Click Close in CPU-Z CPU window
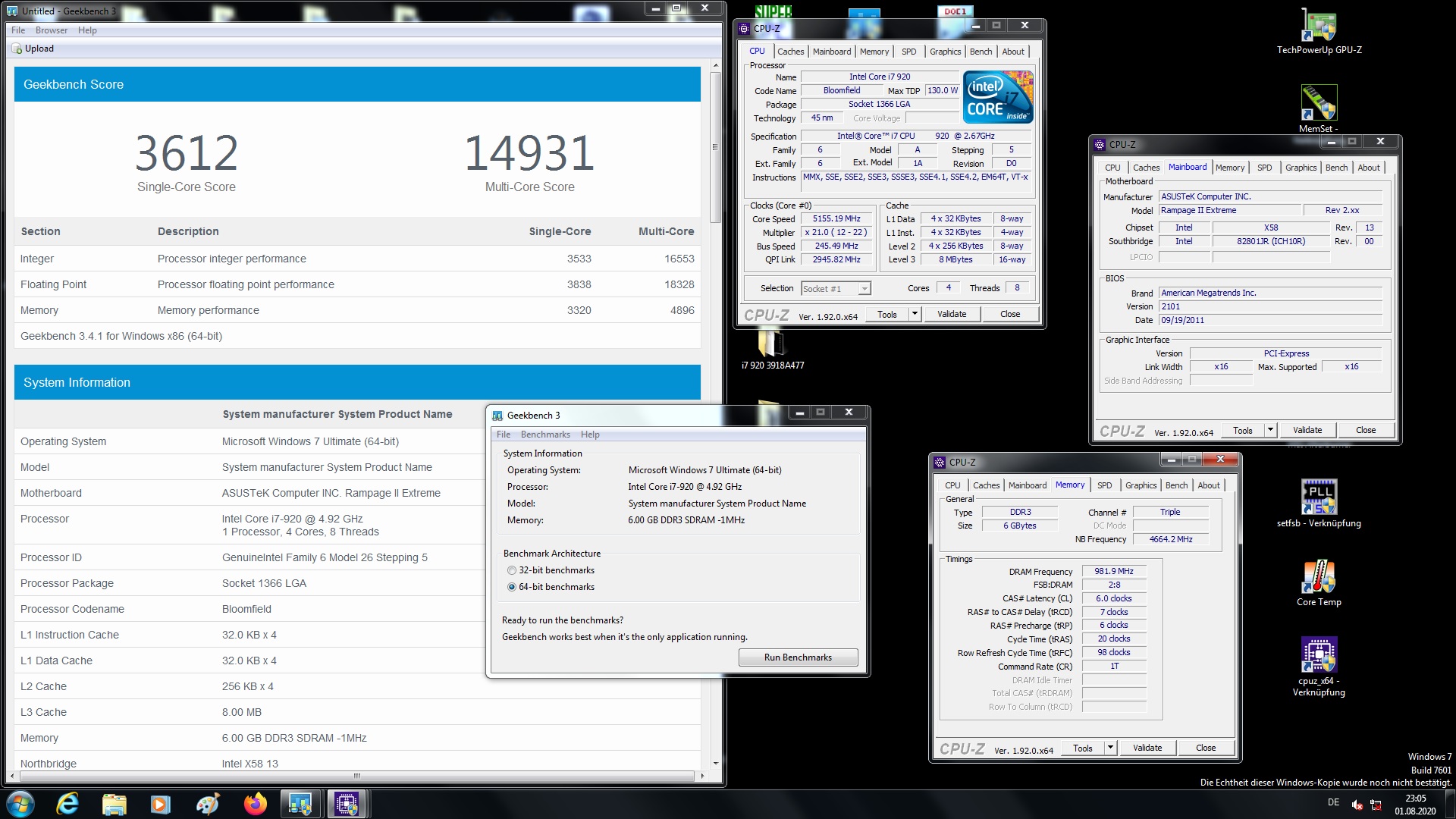 click(x=1010, y=314)
